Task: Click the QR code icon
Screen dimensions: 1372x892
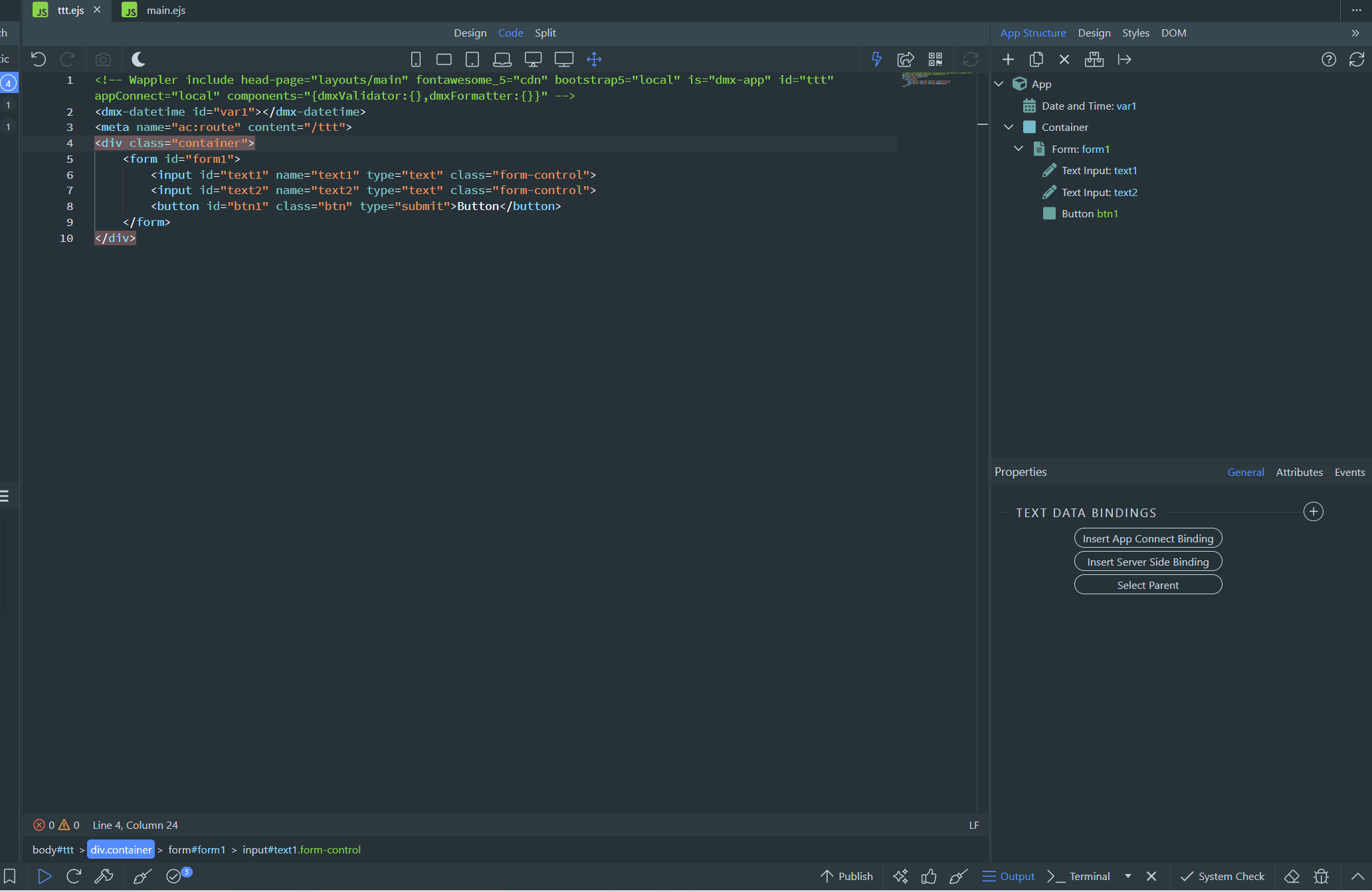Action: point(935,60)
